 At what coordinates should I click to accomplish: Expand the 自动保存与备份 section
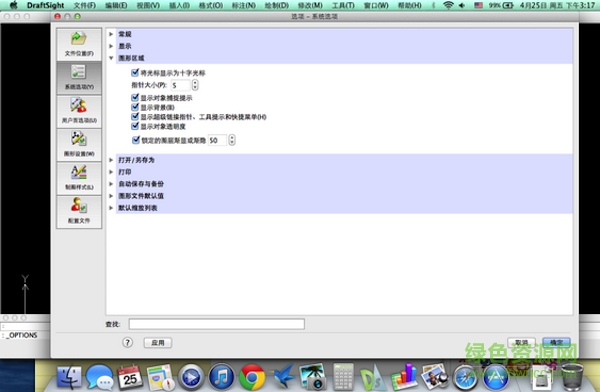[111, 184]
